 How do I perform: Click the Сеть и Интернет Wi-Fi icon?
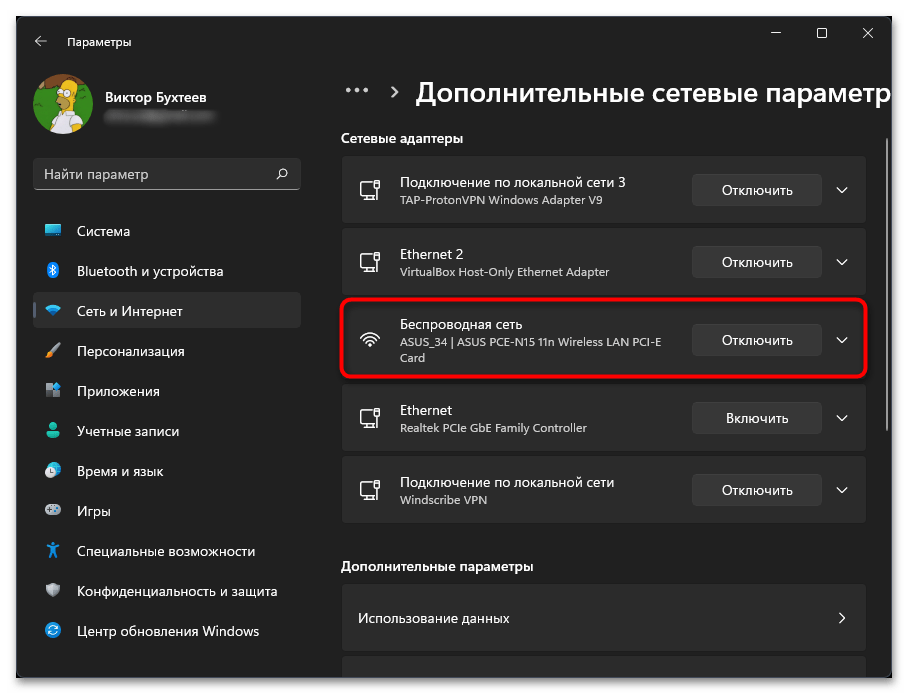[x=53, y=311]
